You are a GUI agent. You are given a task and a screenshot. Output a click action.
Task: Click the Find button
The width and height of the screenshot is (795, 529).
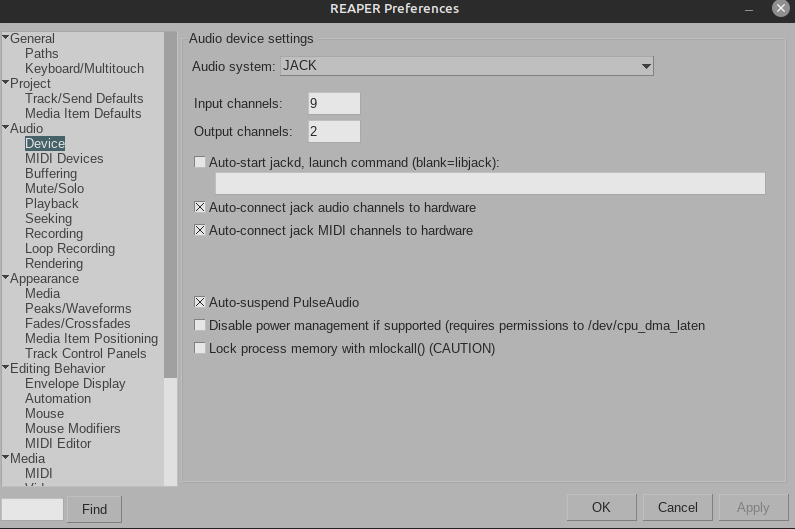point(94,509)
